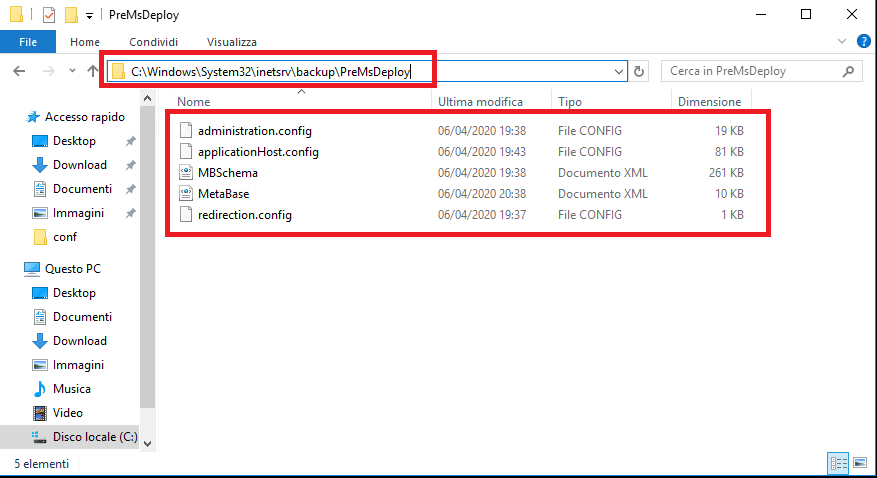Open Desktop under Accesso rapido
877x478 pixels.
click(74, 141)
